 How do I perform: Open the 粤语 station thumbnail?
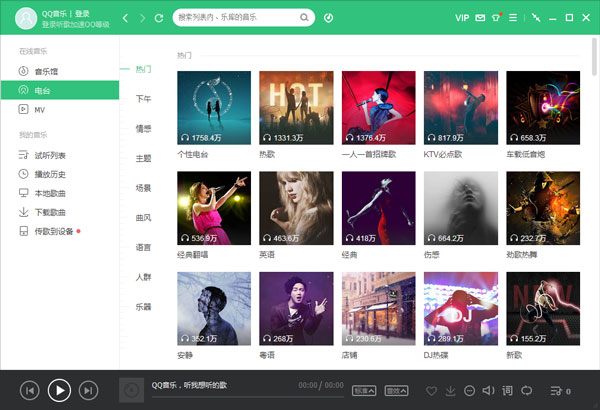click(296, 309)
